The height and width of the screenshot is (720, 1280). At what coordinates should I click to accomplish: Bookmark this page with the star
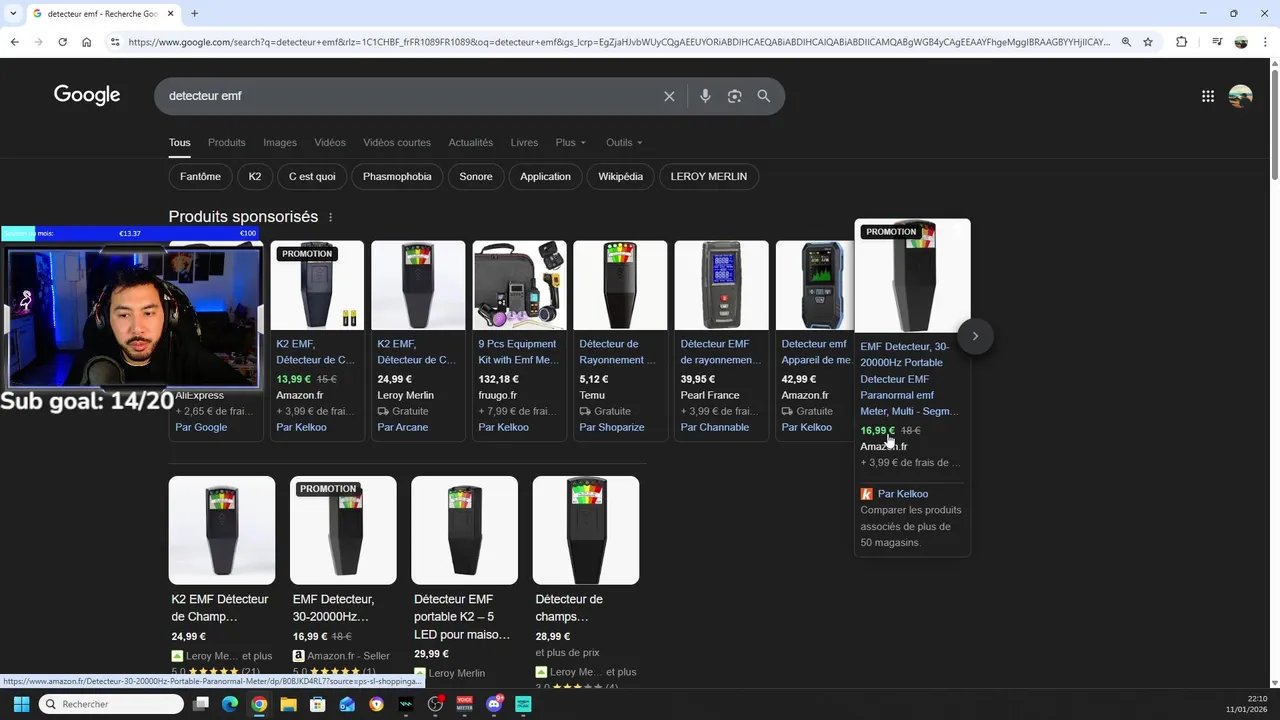(x=1148, y=42)
